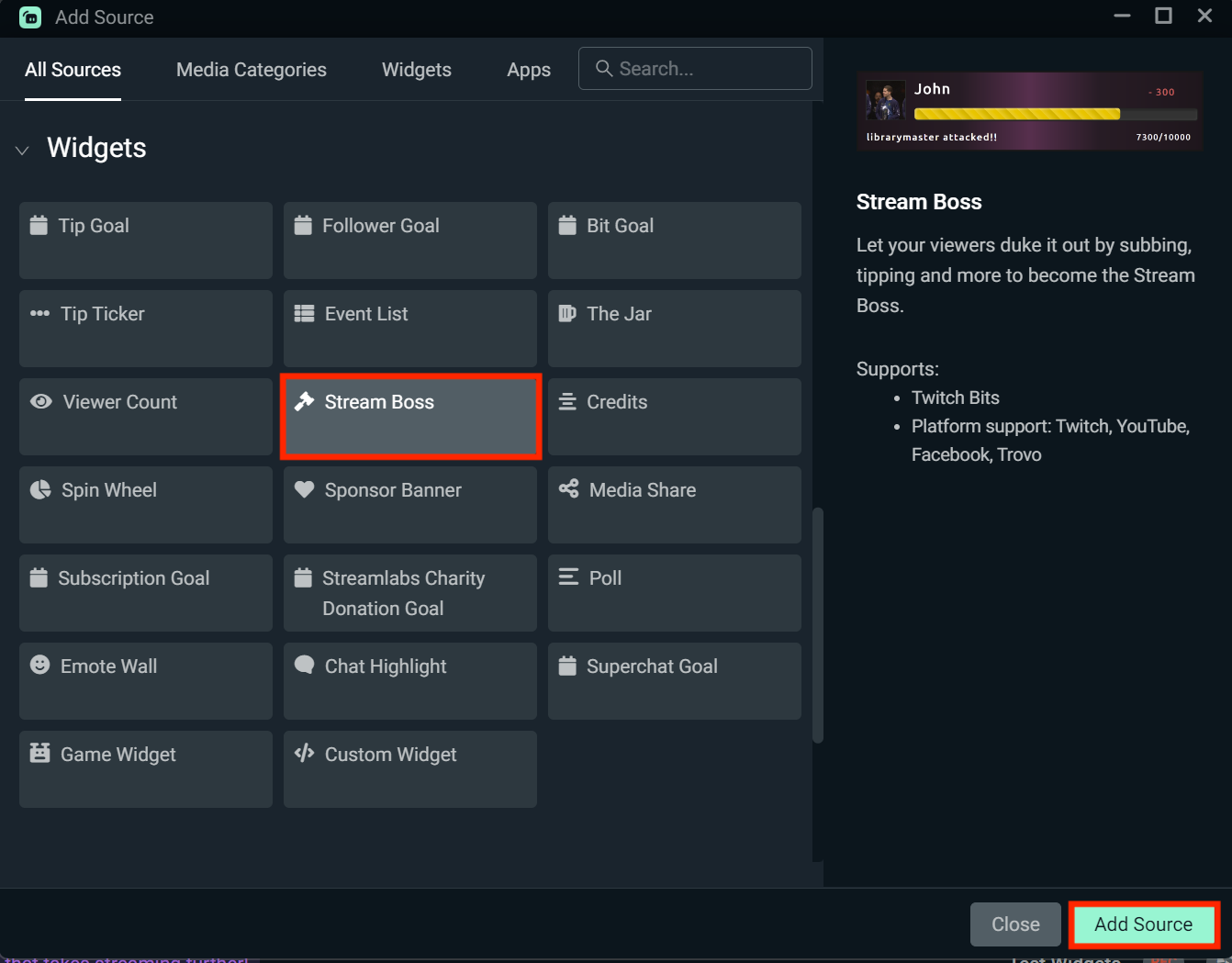
Task: Click the search magnifier icon
Action: tap(603, 68)
